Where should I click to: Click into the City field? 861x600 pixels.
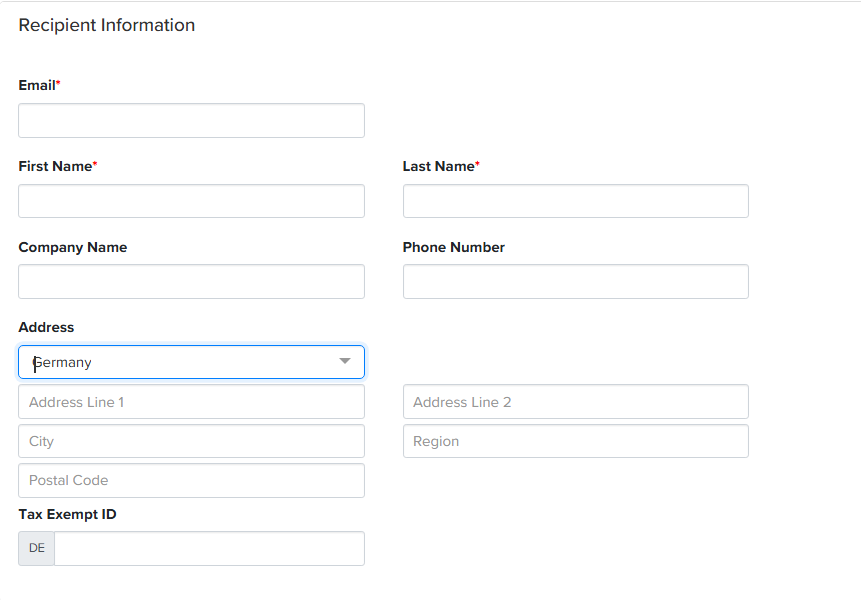pos(191,441)
